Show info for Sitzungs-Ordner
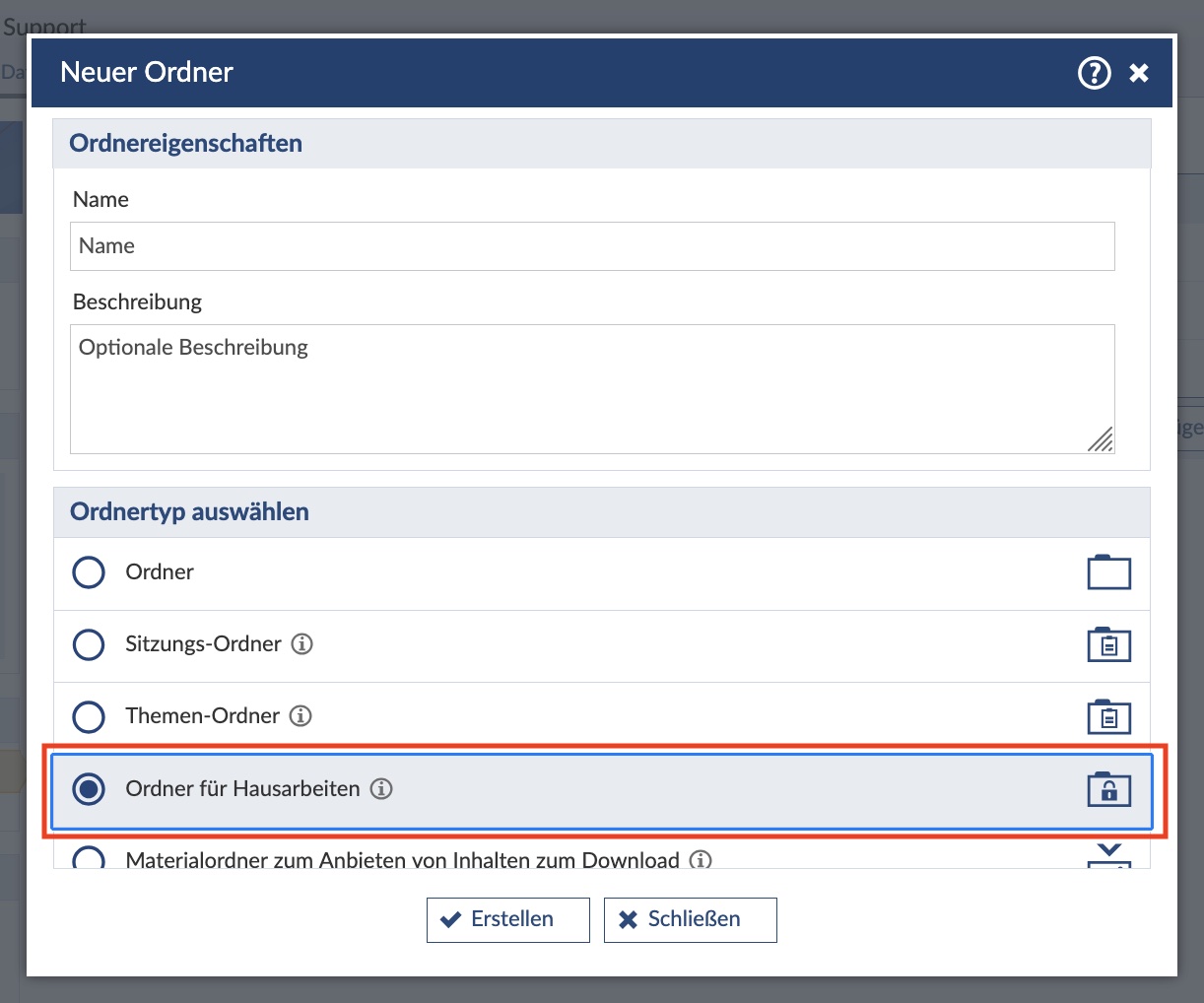Screen dimensions: 1204x1003 pos(302,644)
